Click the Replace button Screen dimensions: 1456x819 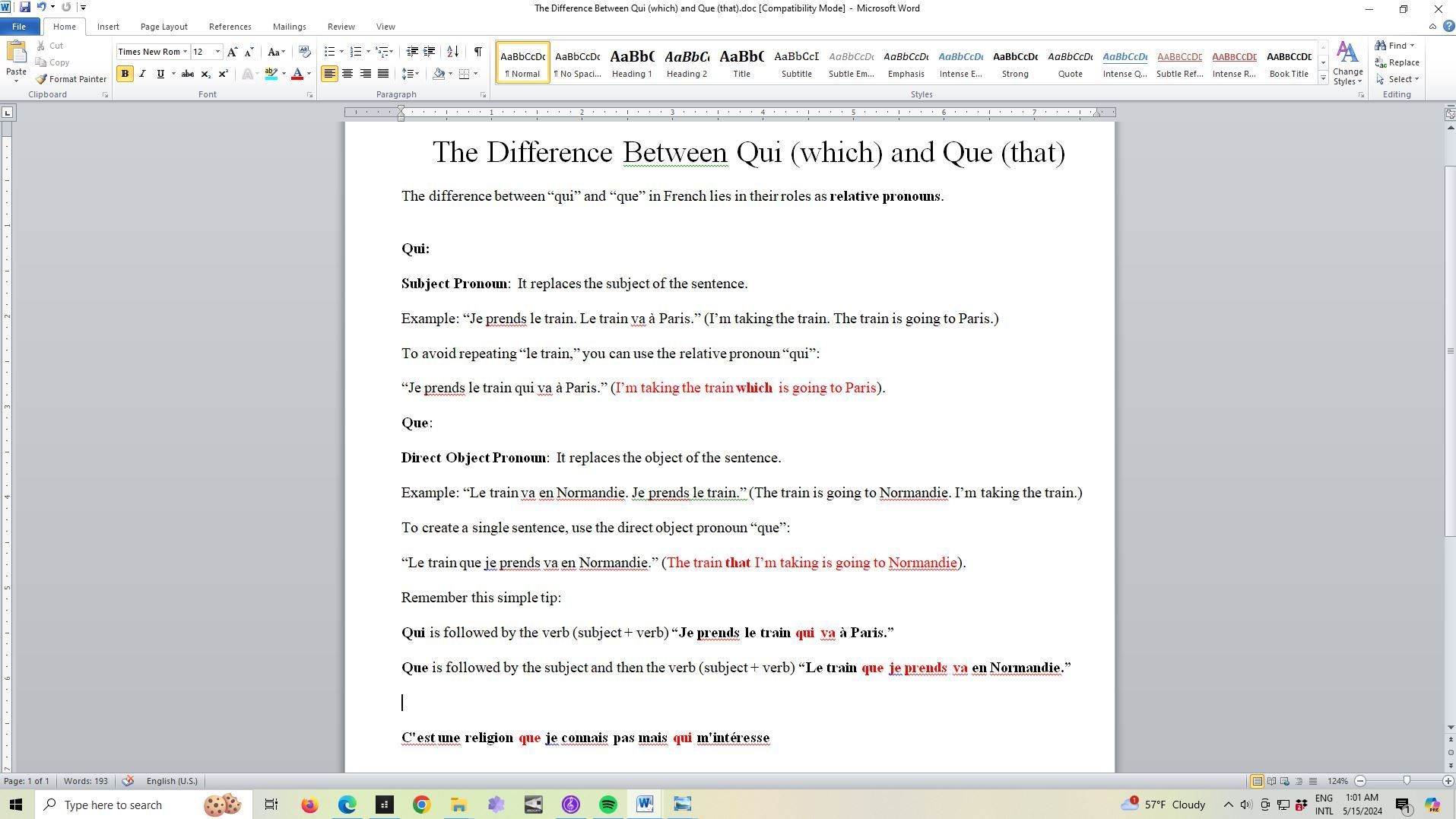click(x=1397, y=62)
